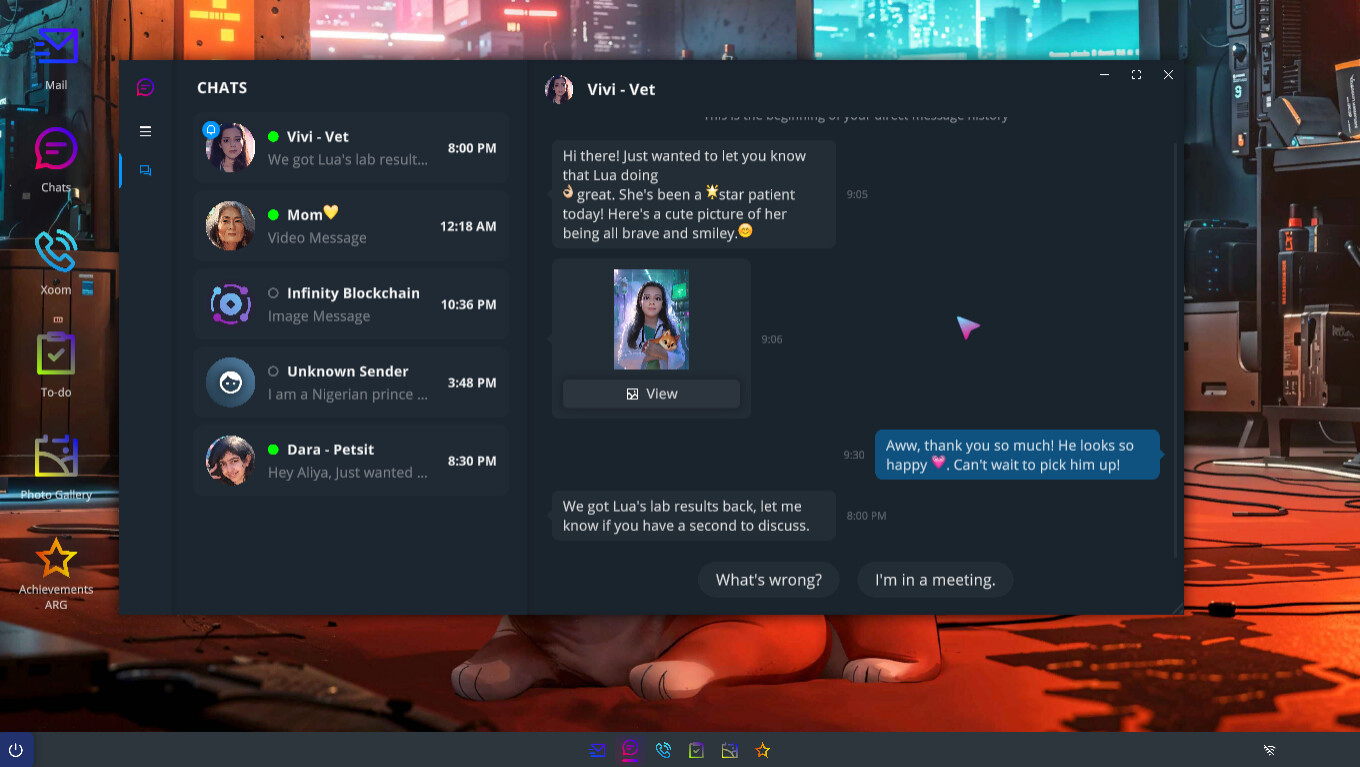
Task: Click the Lua photo thumbnail
Action: pyautogui.click(x=651, y=319)
